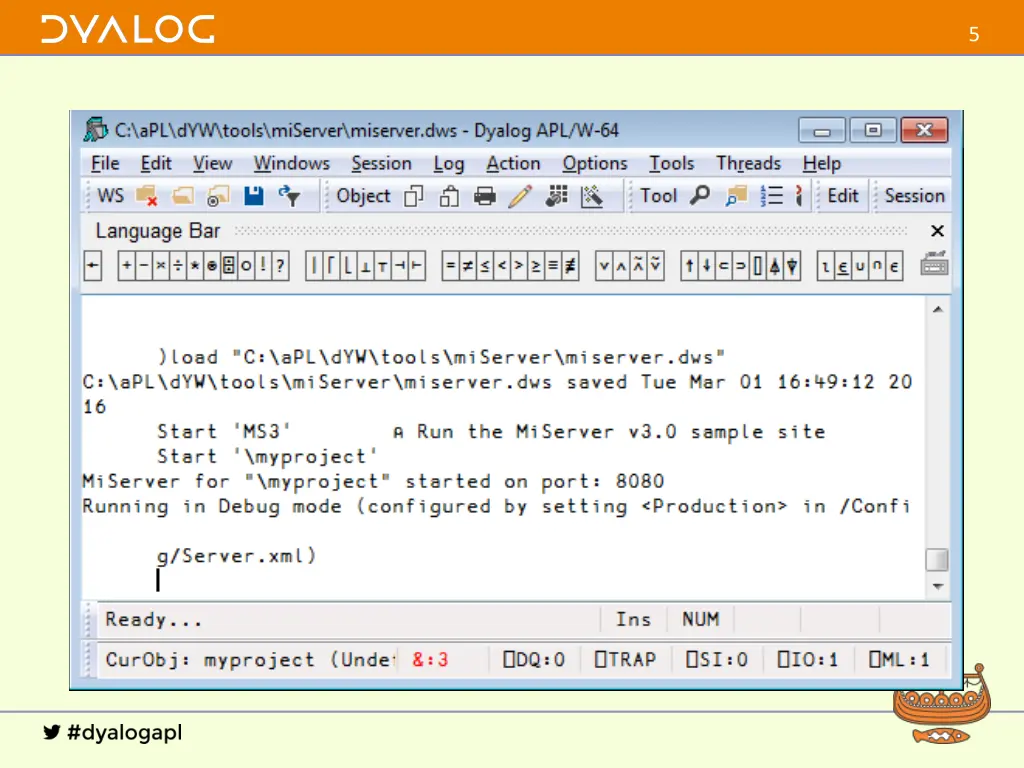Image resolution: width=1024 pixels, height=768 pixels.
Task: Insert the iota ⍳ glyph
Action: pos(826,266)
